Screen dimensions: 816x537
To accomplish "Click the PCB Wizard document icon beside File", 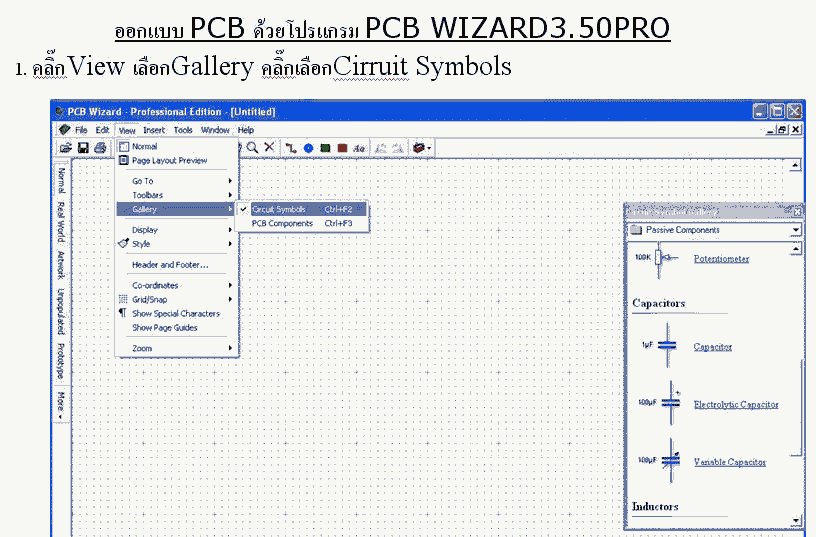I will click(65, 129).
